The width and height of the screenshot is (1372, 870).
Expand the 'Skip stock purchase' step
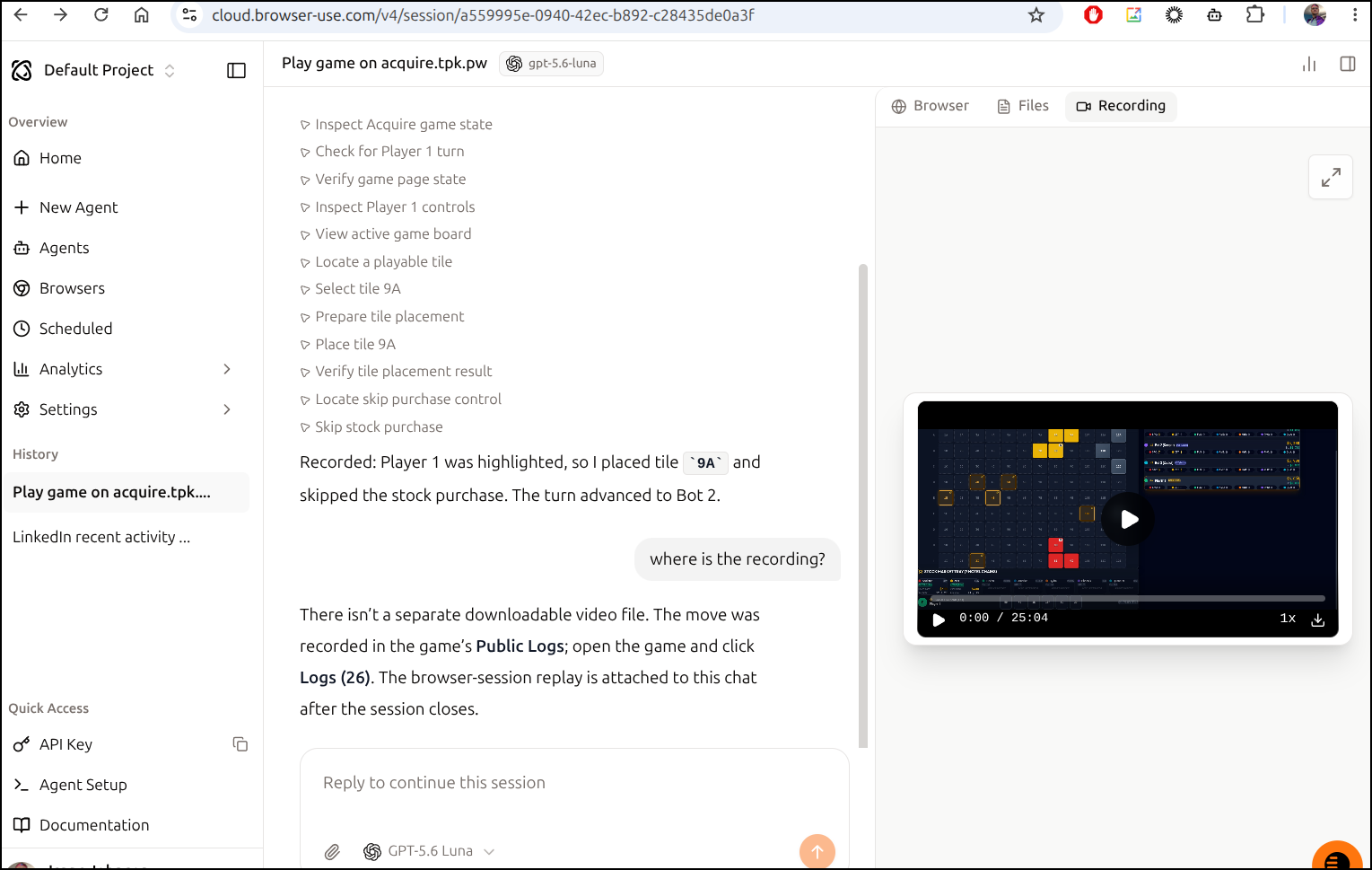pos(371,427)
